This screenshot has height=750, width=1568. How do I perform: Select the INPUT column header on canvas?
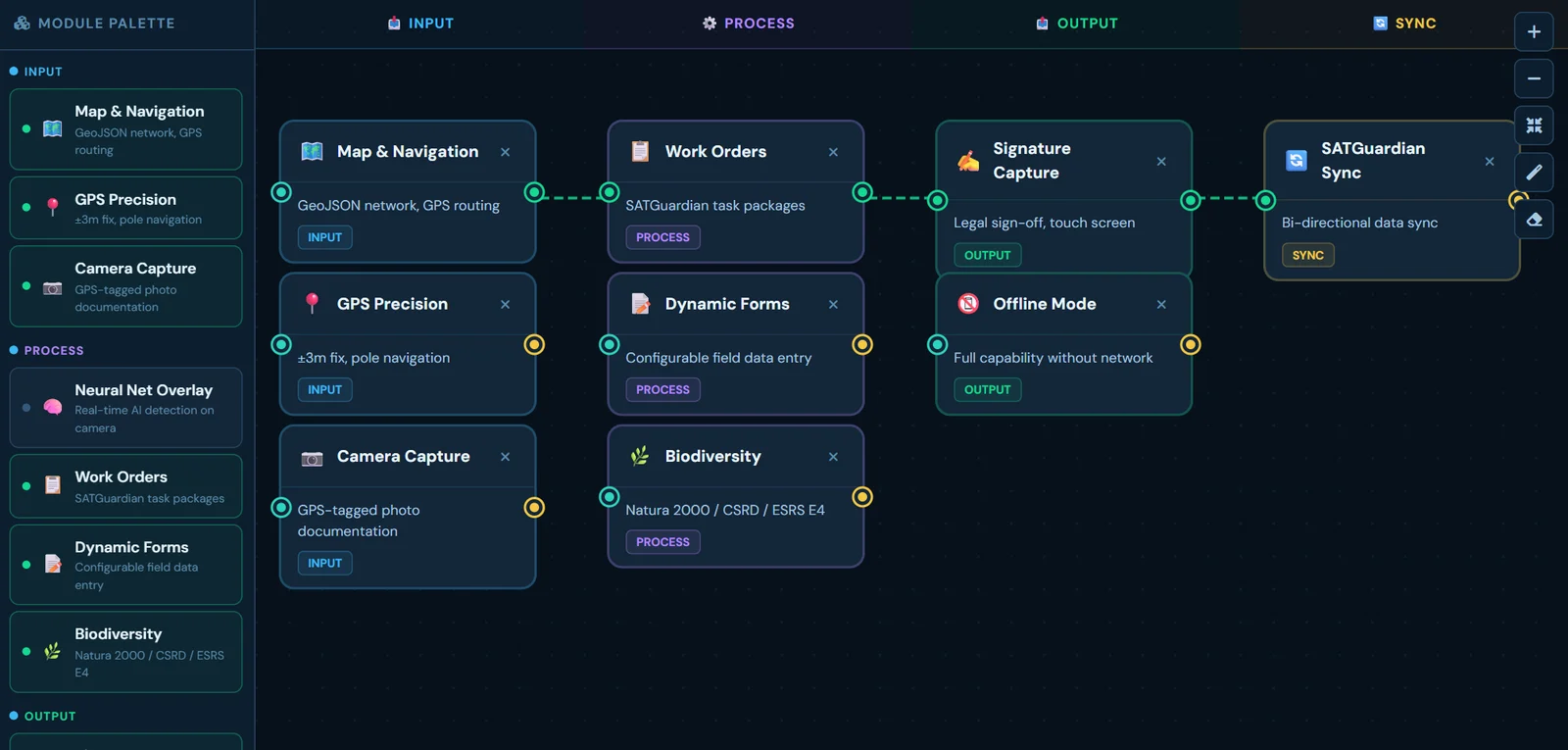(x=420, y=24)
